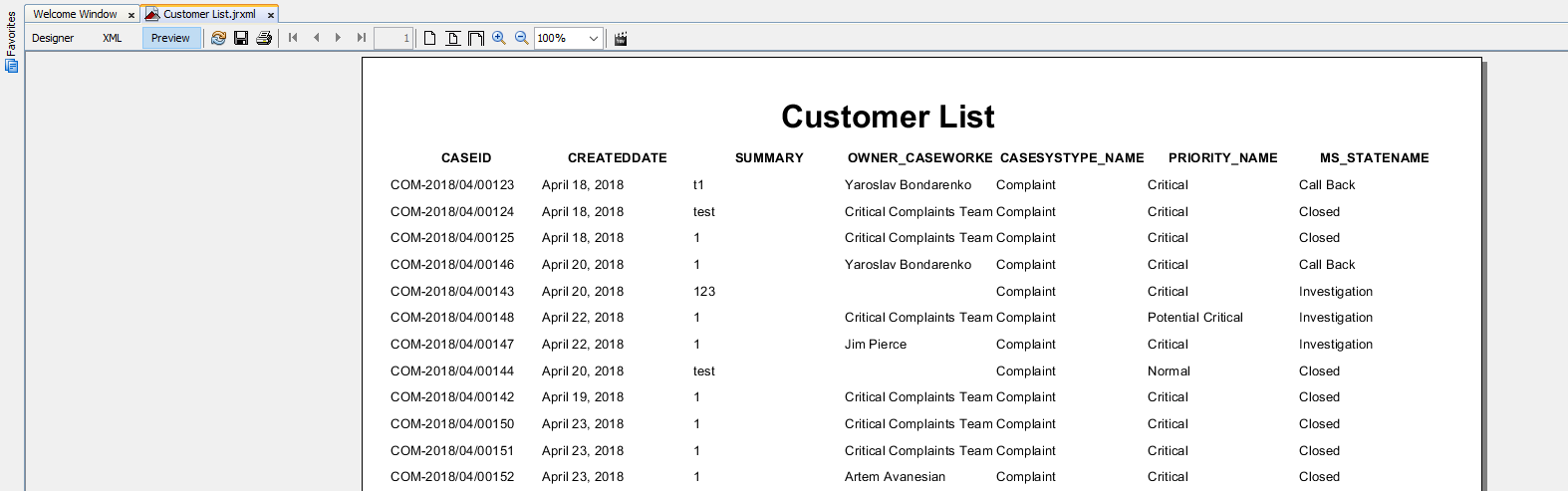The image size is (1568, 491).
Task: Switch to the Designer view
Action: (x=53, y=38)
